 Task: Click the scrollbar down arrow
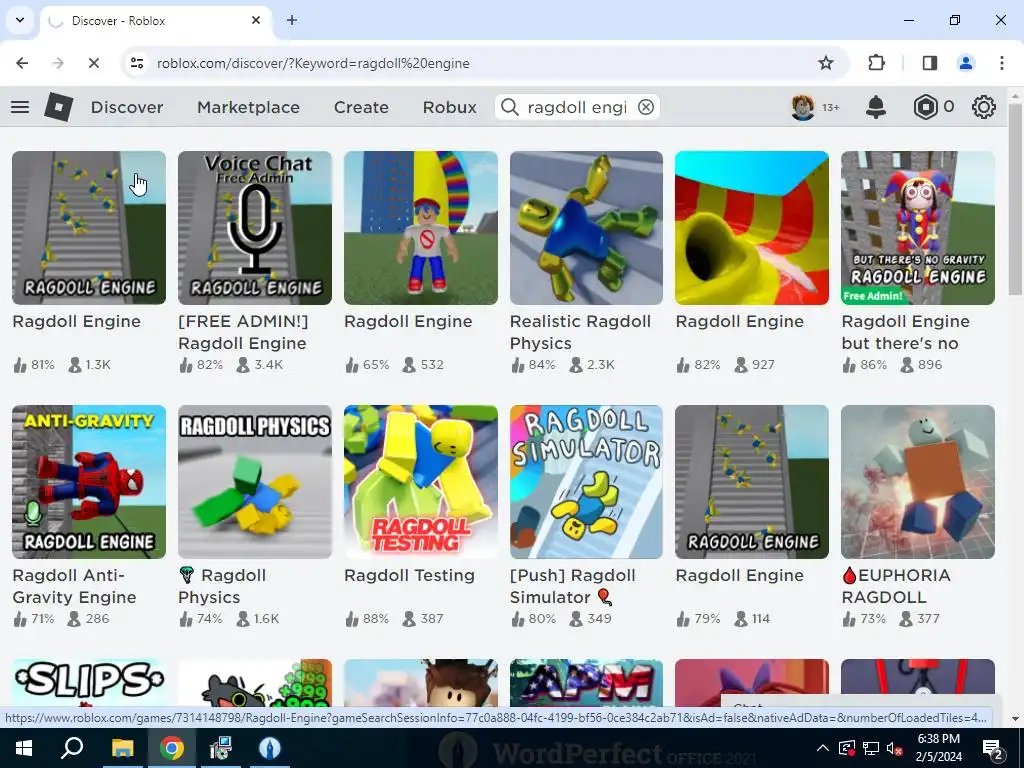1015,718
